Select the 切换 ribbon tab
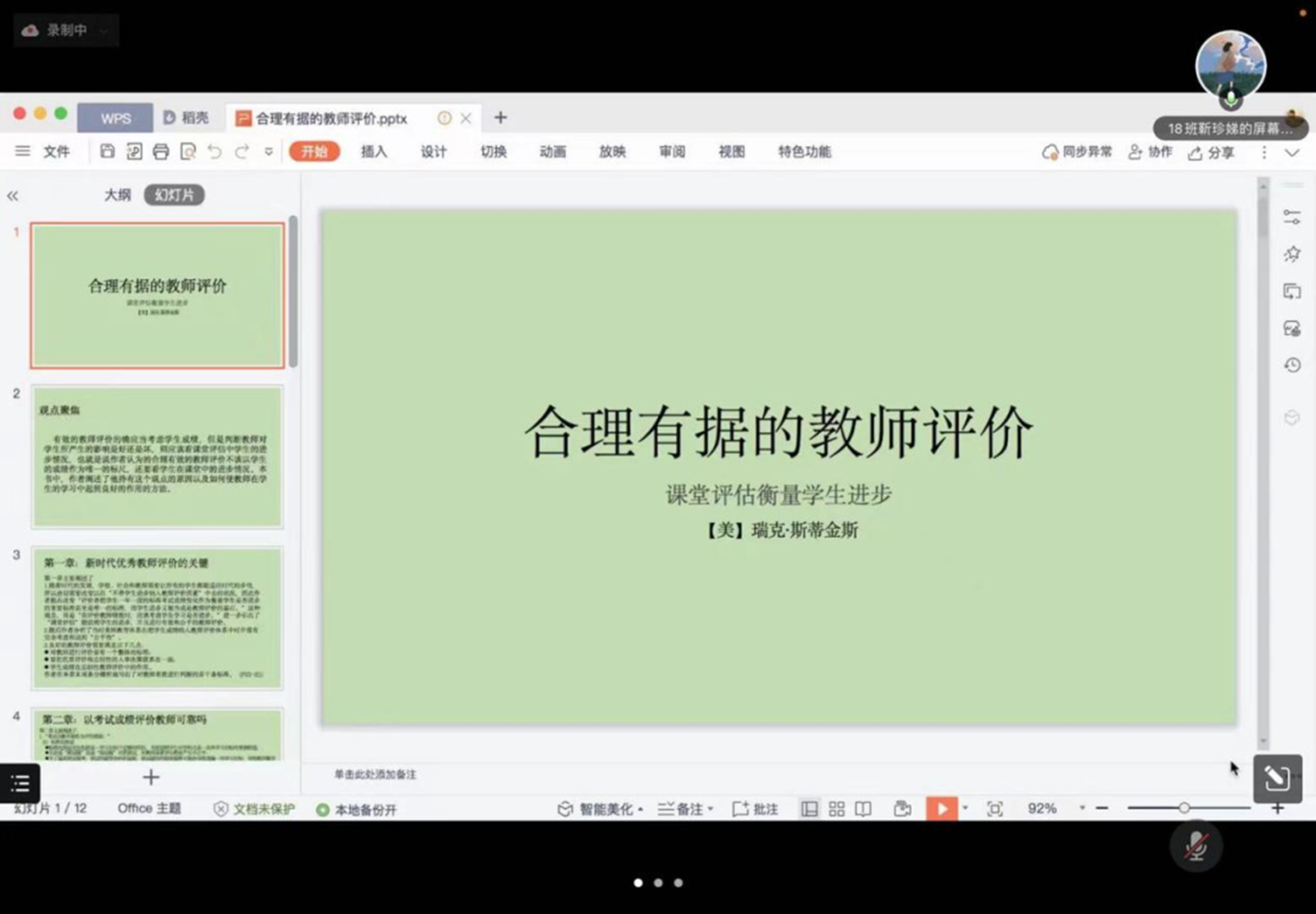Screen dimensions: 1316x914 [x=493, y=151]
